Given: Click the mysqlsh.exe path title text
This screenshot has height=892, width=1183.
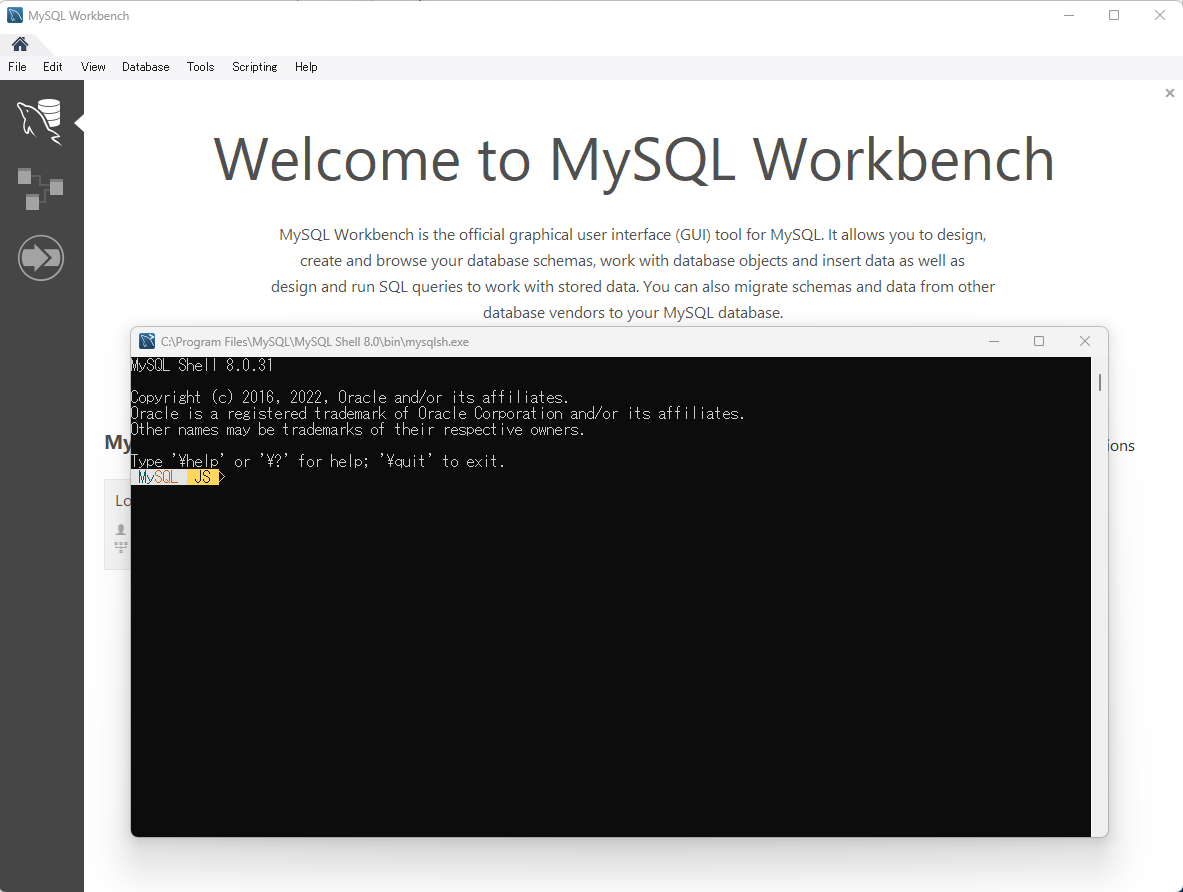Looking at the screenshot, I should pyautogui.click(x=315, y=342).
